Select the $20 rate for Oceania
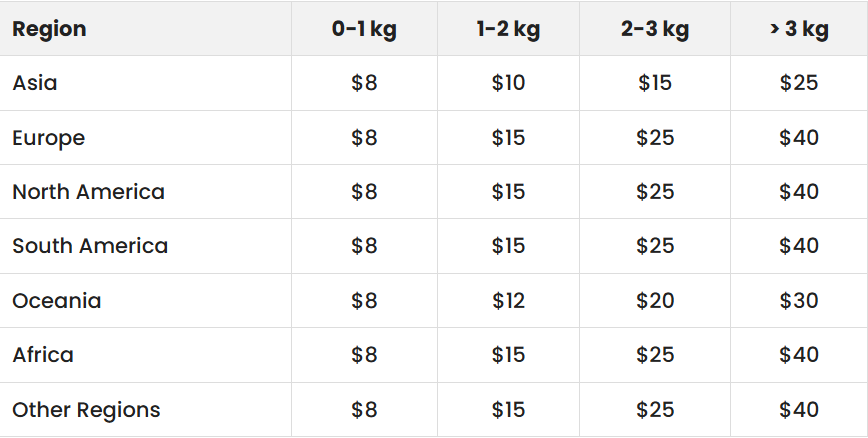The height and width of the screenshot is (438, 868). pyautogui.click(x=655, y=301)
